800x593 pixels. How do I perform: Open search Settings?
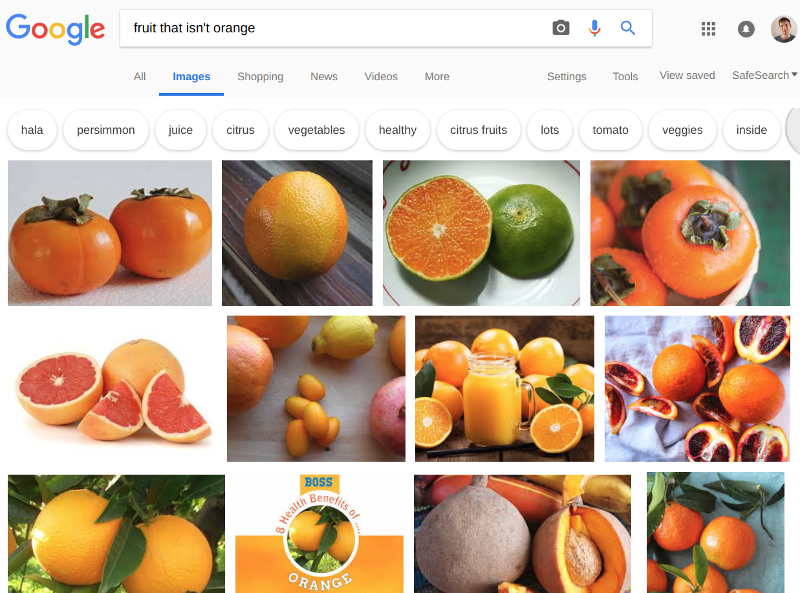pos(566,77)
